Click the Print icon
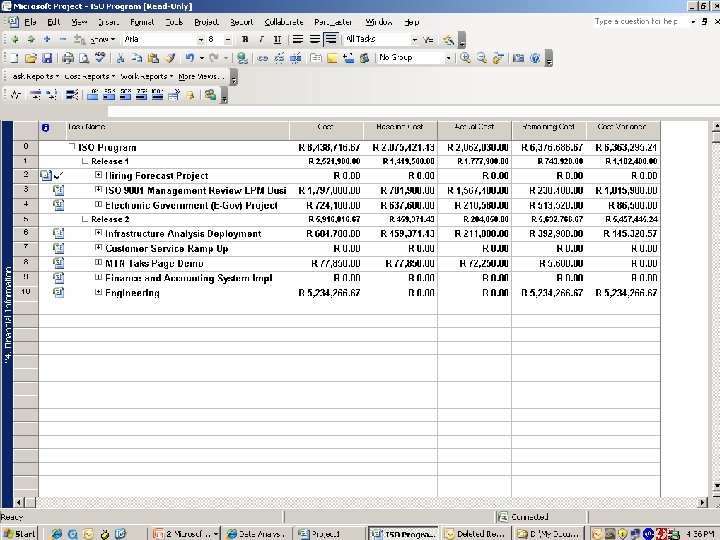Screen dimensions: 720x540 pyautogui.click(x=68, y=58)
